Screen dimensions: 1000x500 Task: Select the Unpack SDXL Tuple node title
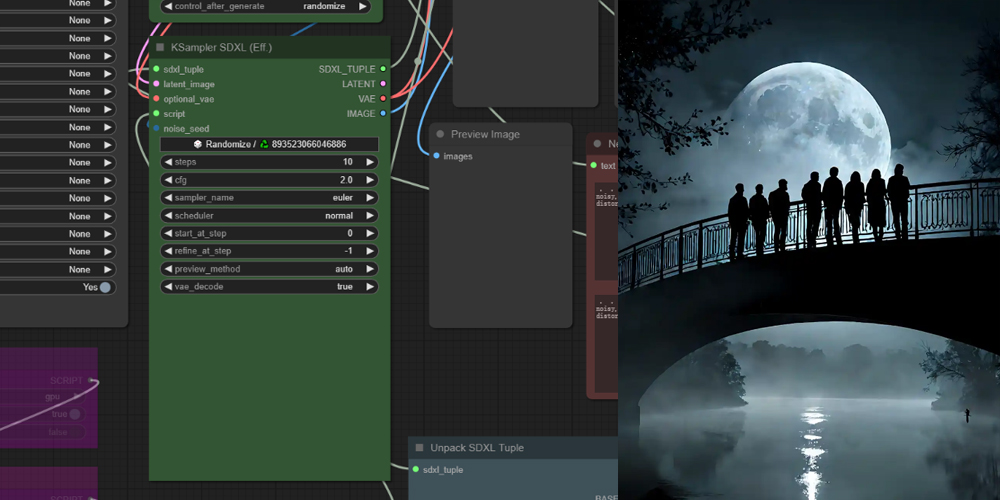[477, 448]
